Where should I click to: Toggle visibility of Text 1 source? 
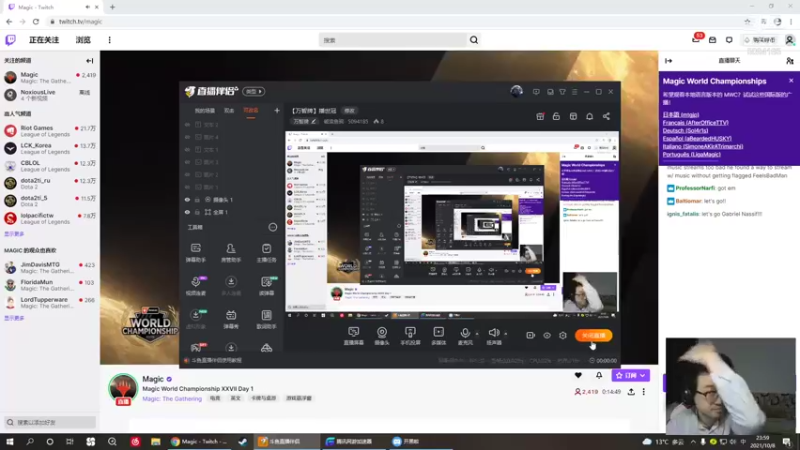click(187, 149)
